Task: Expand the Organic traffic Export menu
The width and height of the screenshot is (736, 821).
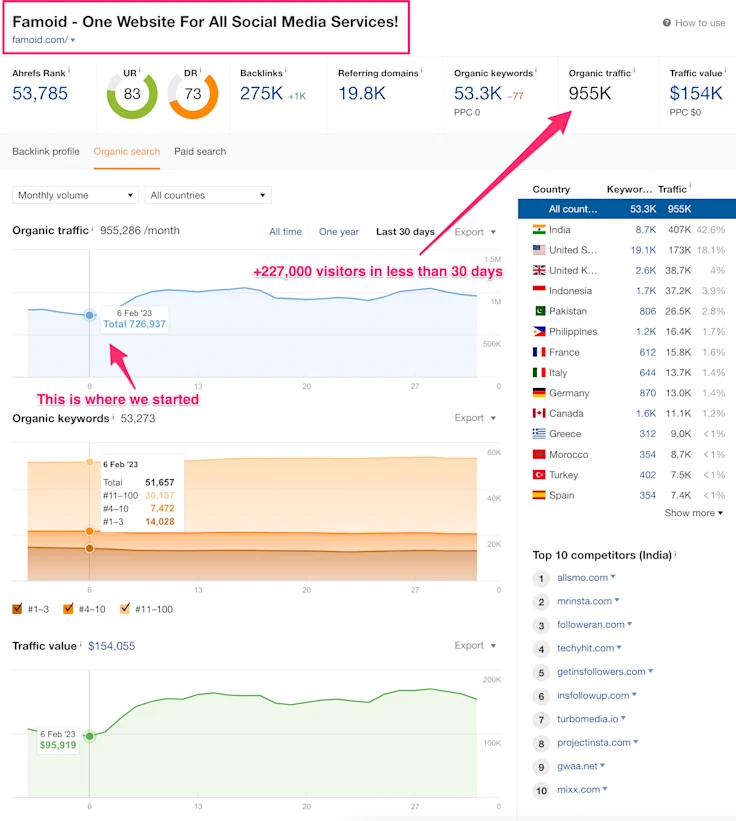Action: pyautogui.click(x=475, y=232)
